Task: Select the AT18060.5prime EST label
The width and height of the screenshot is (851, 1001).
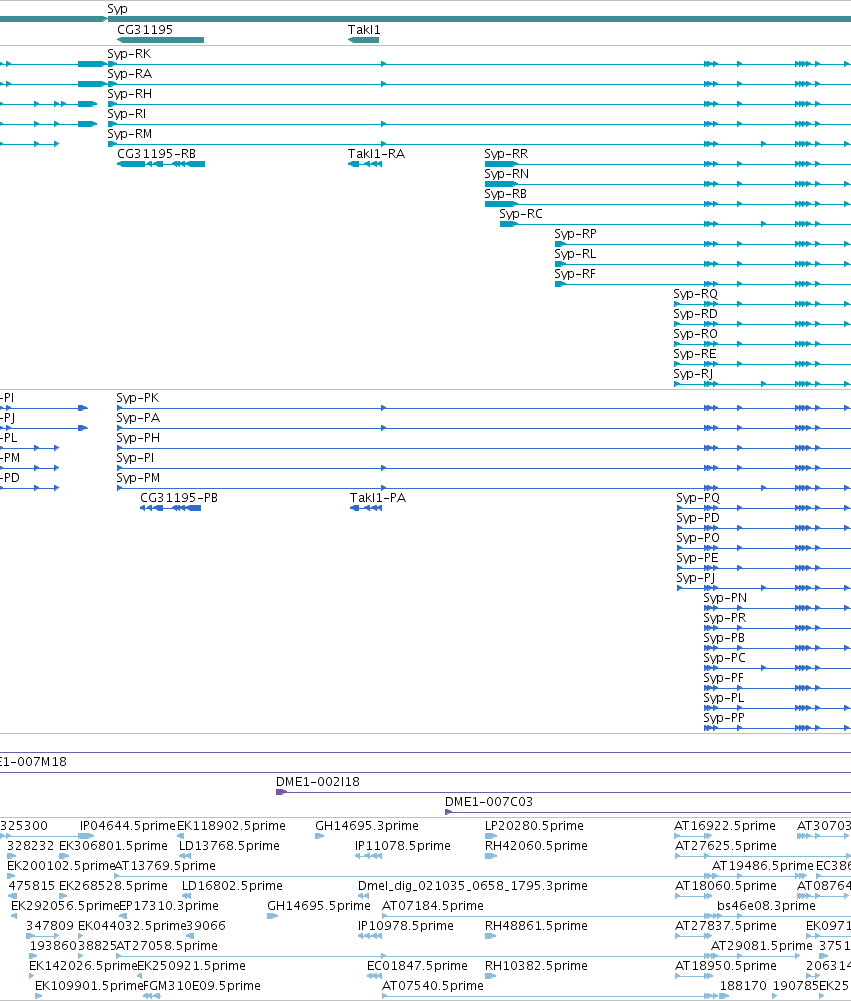Action: click(x=726, y=886)
